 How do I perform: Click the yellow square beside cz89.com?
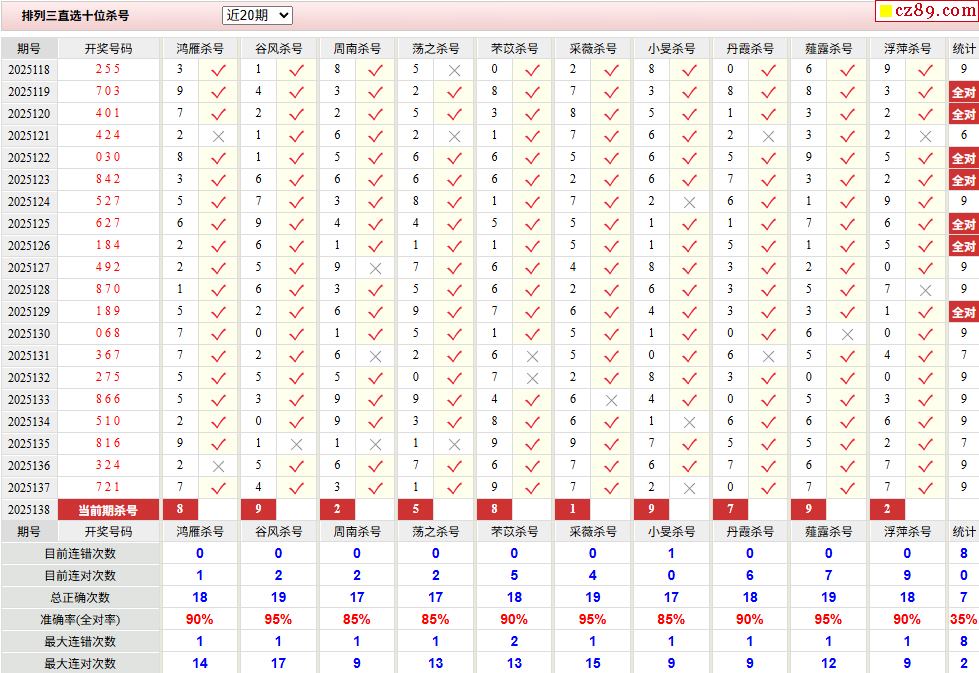coord(885,11)
